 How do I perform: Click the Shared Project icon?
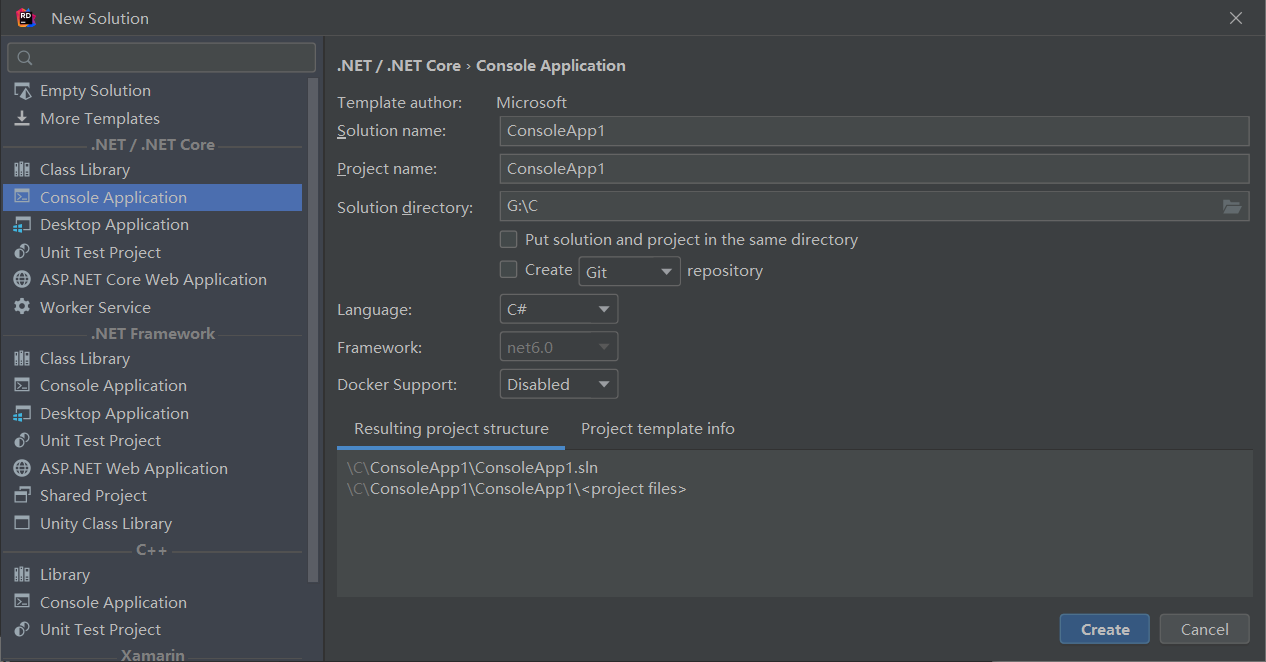pos(22,496)
